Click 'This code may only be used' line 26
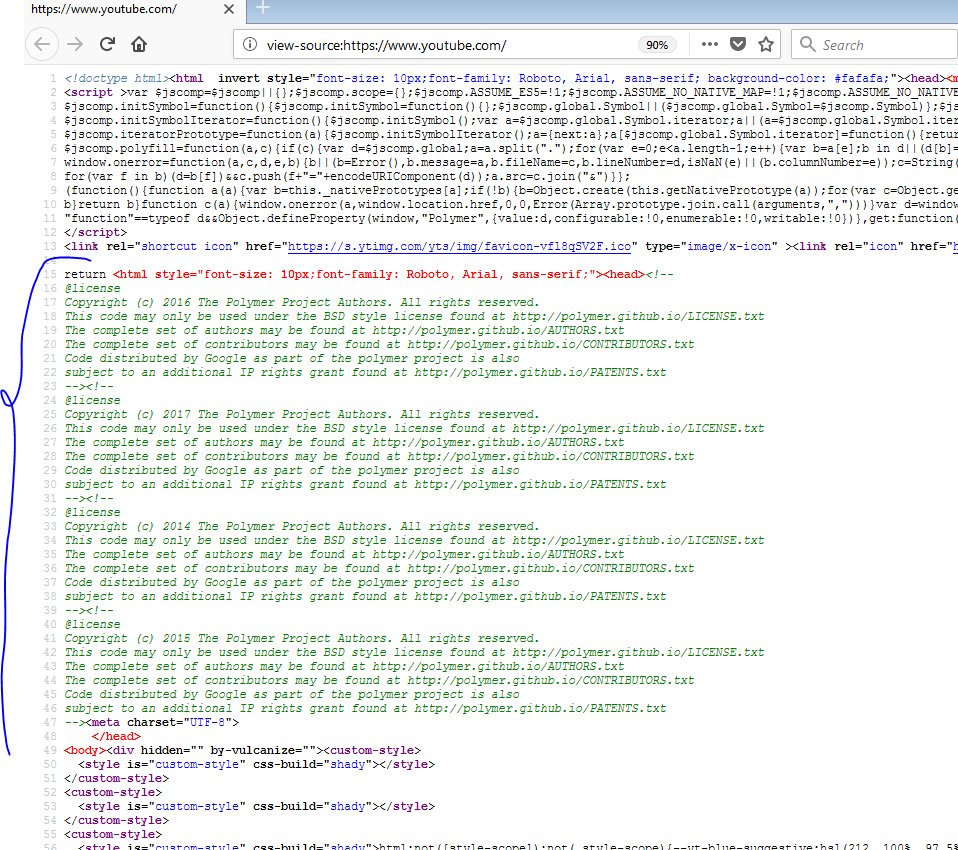Viewport: 958px width, 850px height. tap(414, 428)
